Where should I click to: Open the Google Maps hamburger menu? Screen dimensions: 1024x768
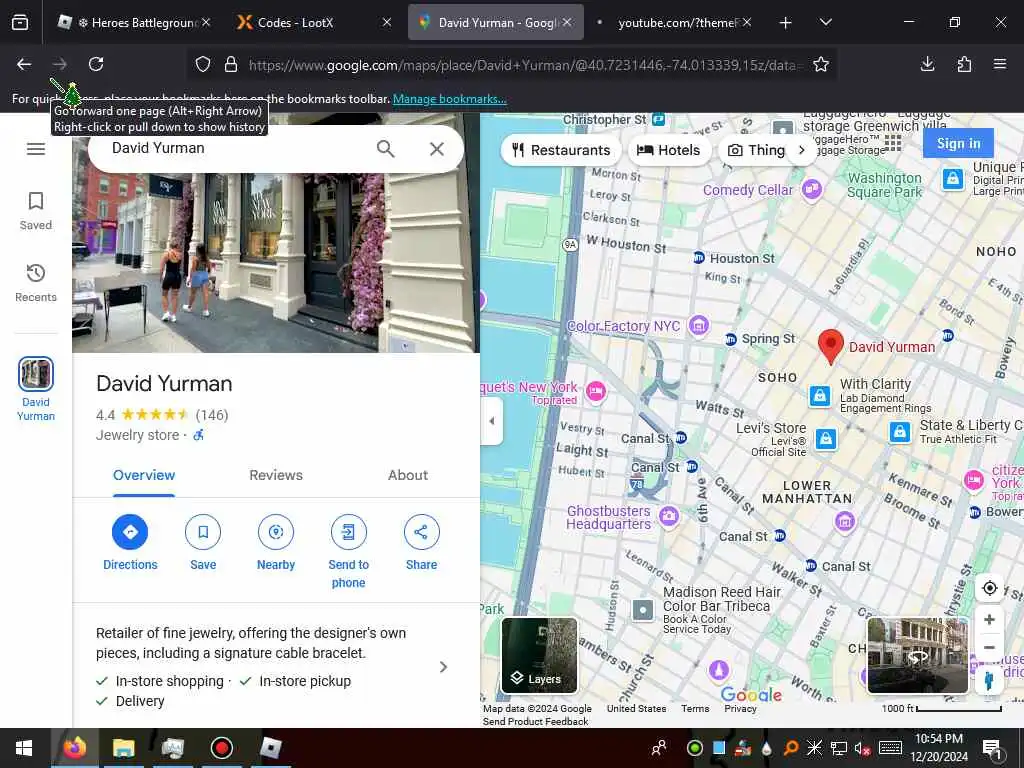coord(36,149)
